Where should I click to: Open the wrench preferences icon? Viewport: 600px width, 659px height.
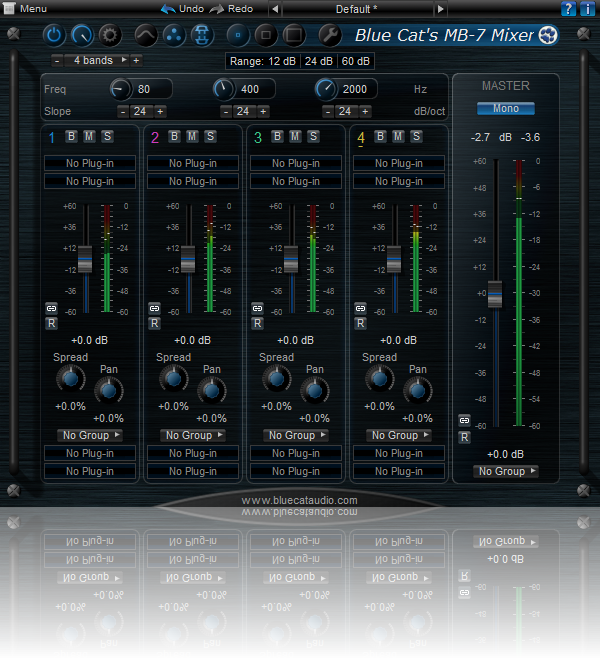[330, 35]
